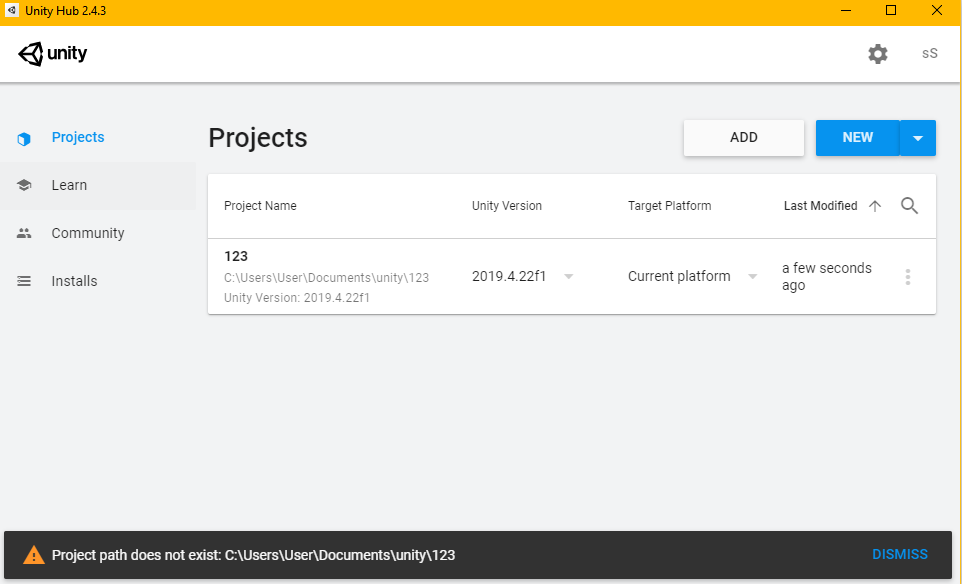The height and width of the screenshot is (584, 962).
Task: Click the Installs list icon
Action: pyautogui.click(x=25, y=281)
